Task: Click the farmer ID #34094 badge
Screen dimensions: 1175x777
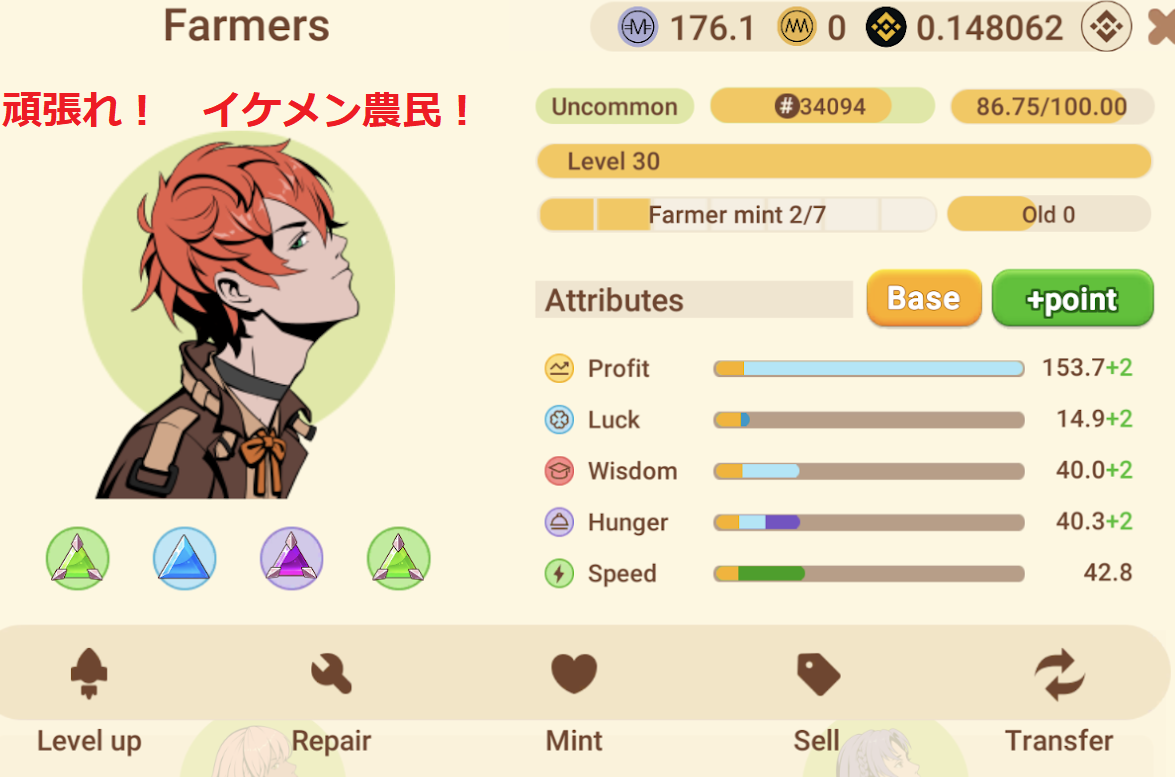Action: tap(822, 106)
